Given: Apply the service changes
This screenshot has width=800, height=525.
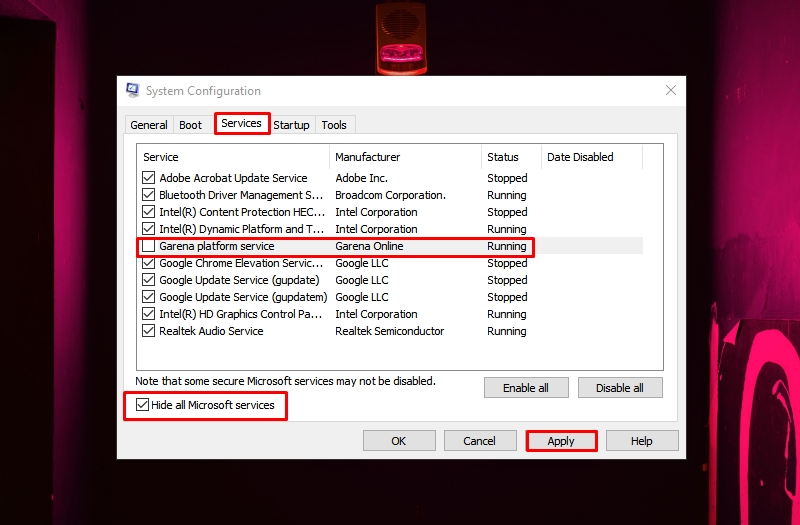Looking at the screenshot, I should [561, 441].
